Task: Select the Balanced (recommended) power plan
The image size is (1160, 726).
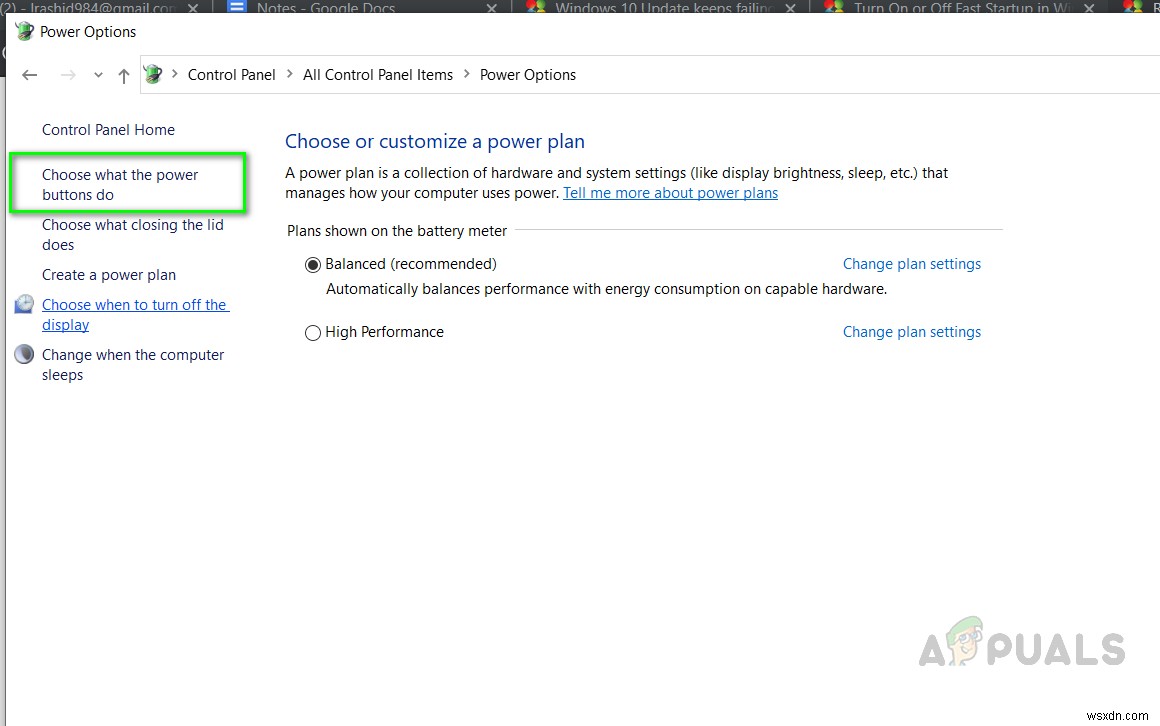Action: [x=313, y=265]
